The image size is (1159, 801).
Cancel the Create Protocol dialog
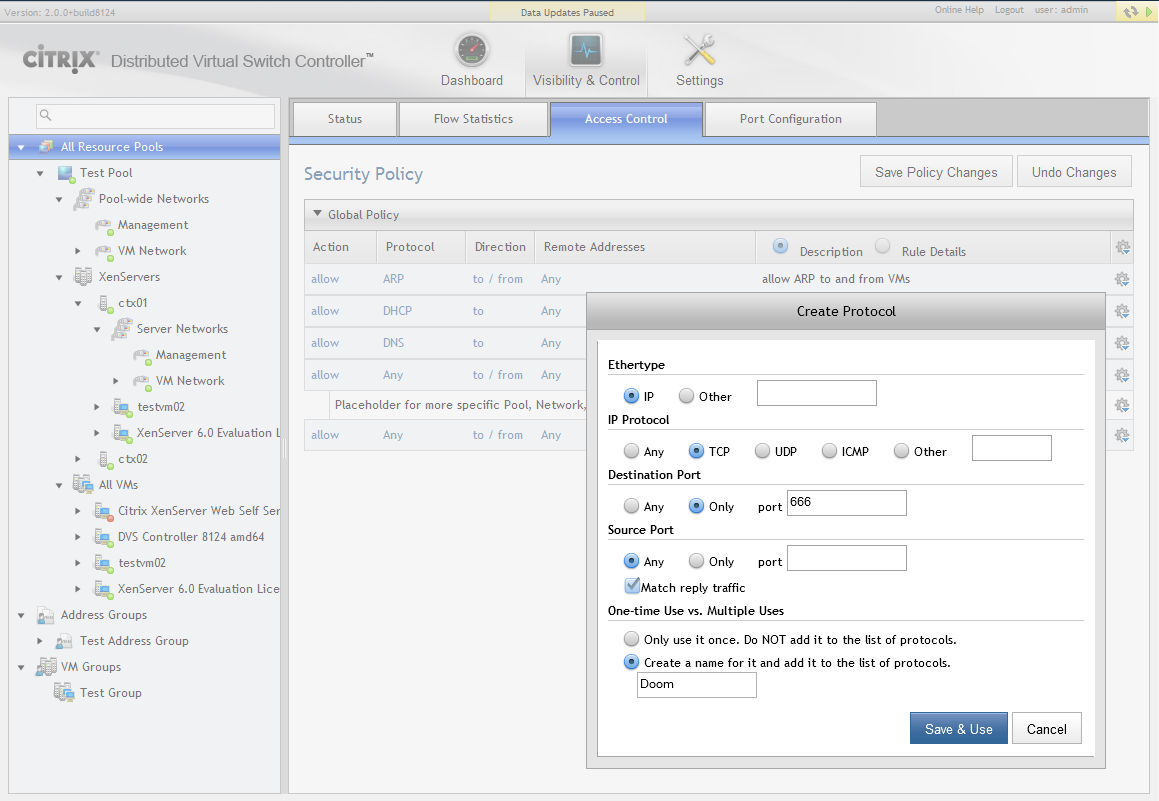point(1047,729)
